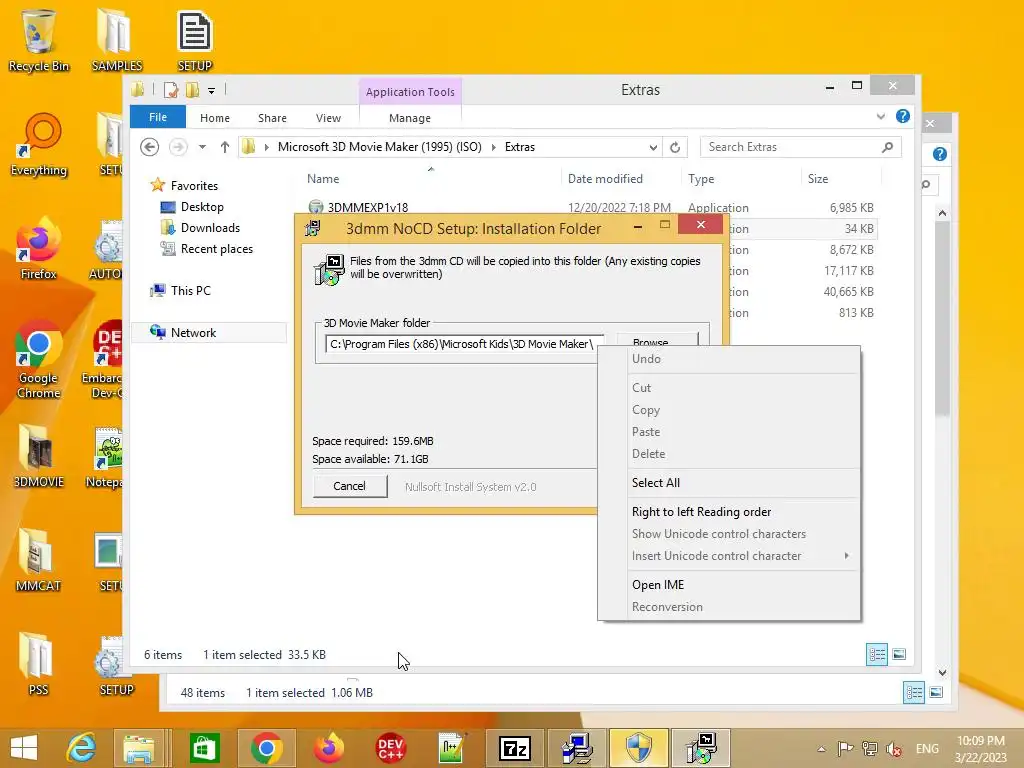
Task: Open the SETUP gear icon at the bottom of the desktop
Action: coord(116,664)
